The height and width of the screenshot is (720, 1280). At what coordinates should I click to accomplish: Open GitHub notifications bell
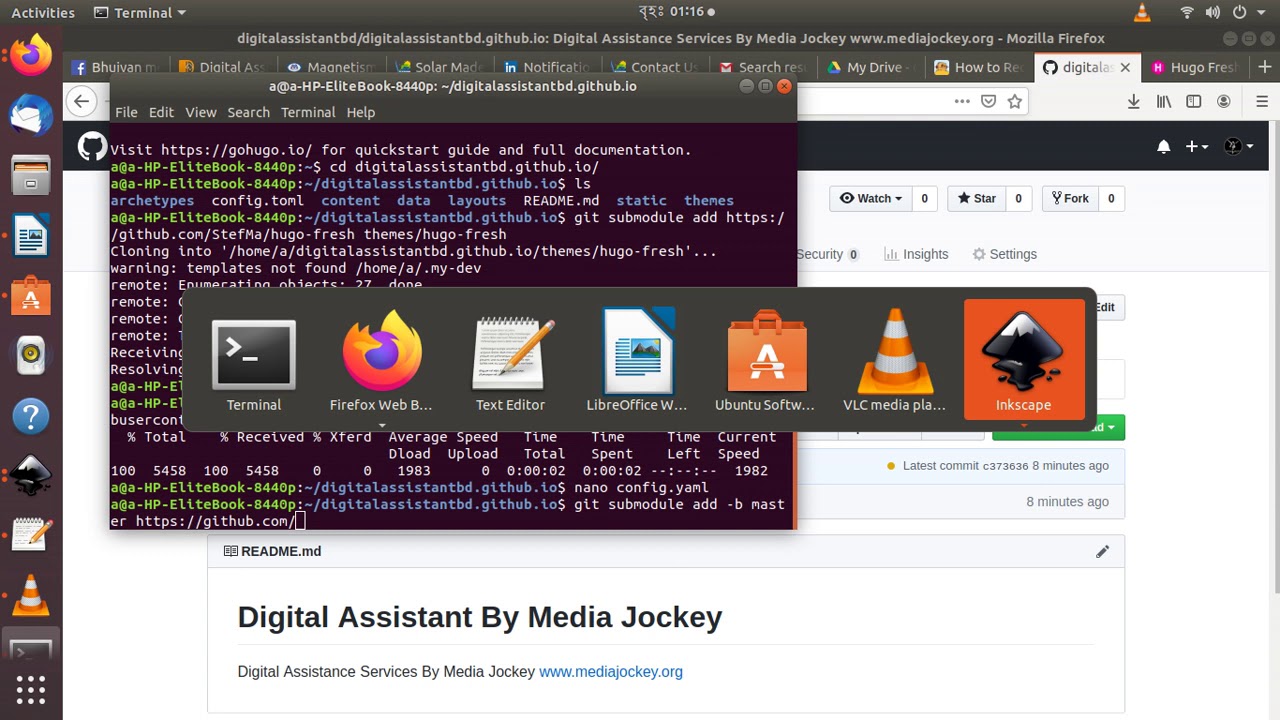click(1163, 146)
